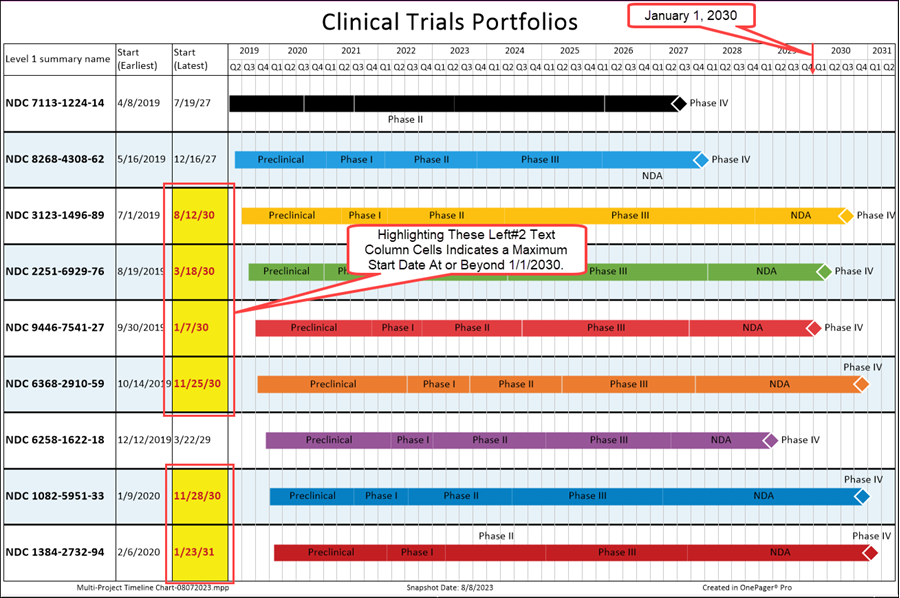Image resolution: width=900 pixels, height=598 pixels.
Task: Click the orange diamond on NDC 6368-2910-59 row
Action: tap(860, 384)
